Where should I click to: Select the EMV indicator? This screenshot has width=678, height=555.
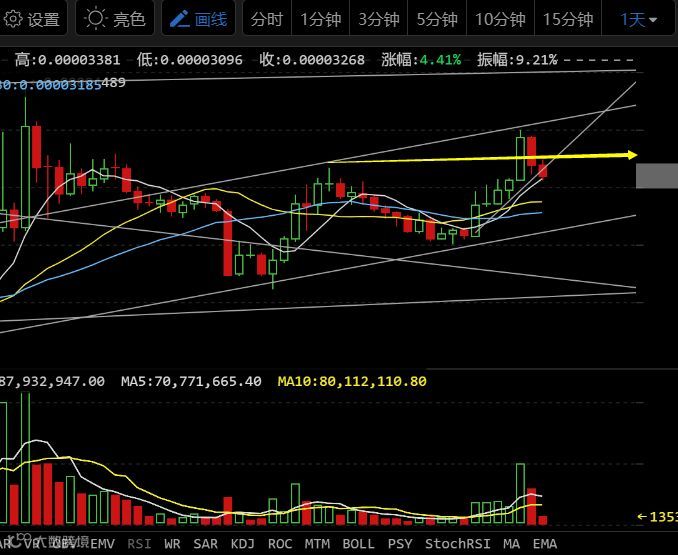102,543
